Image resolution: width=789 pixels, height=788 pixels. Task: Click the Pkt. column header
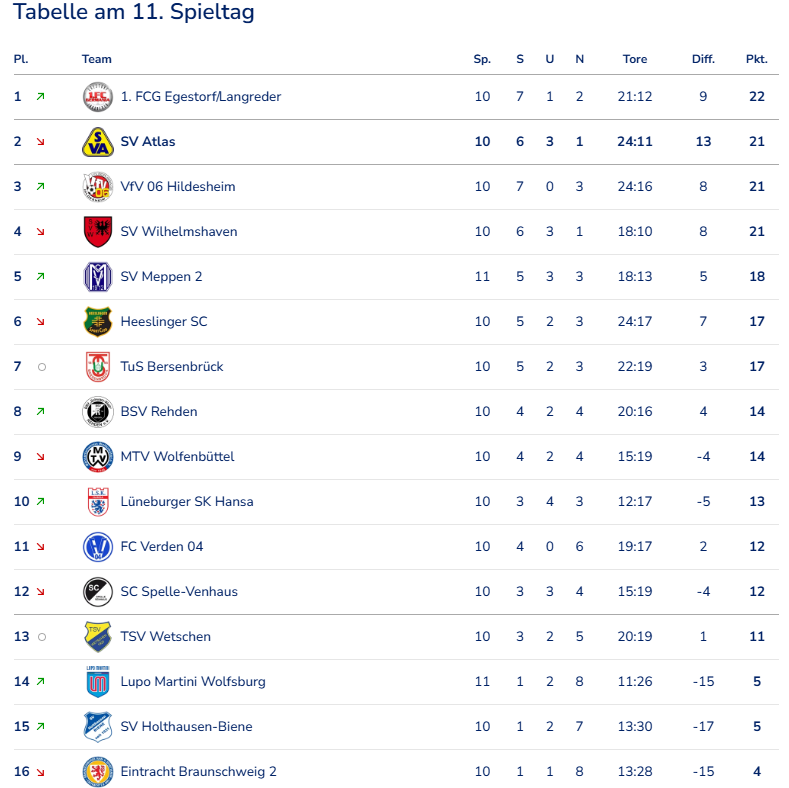[756, 59]
